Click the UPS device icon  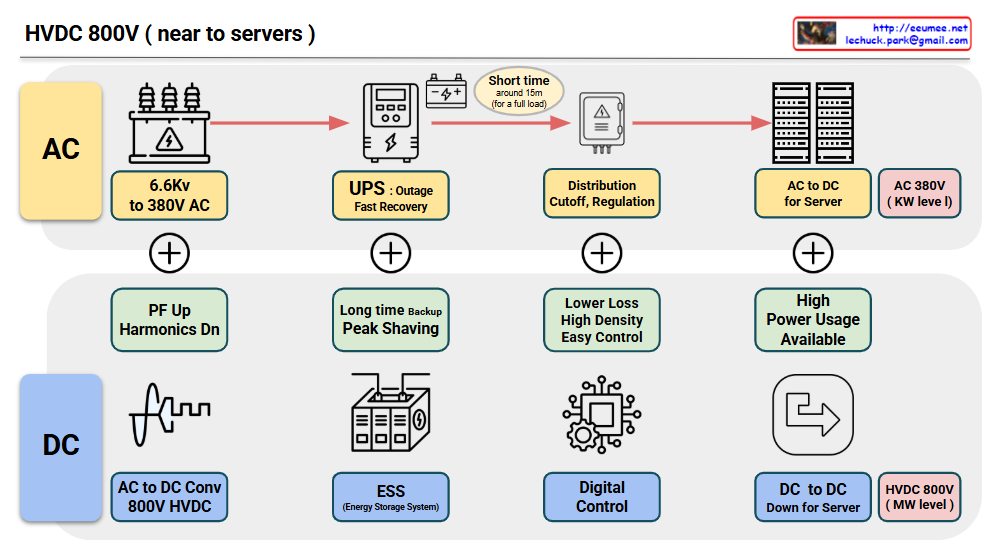(x=391, y=123)
